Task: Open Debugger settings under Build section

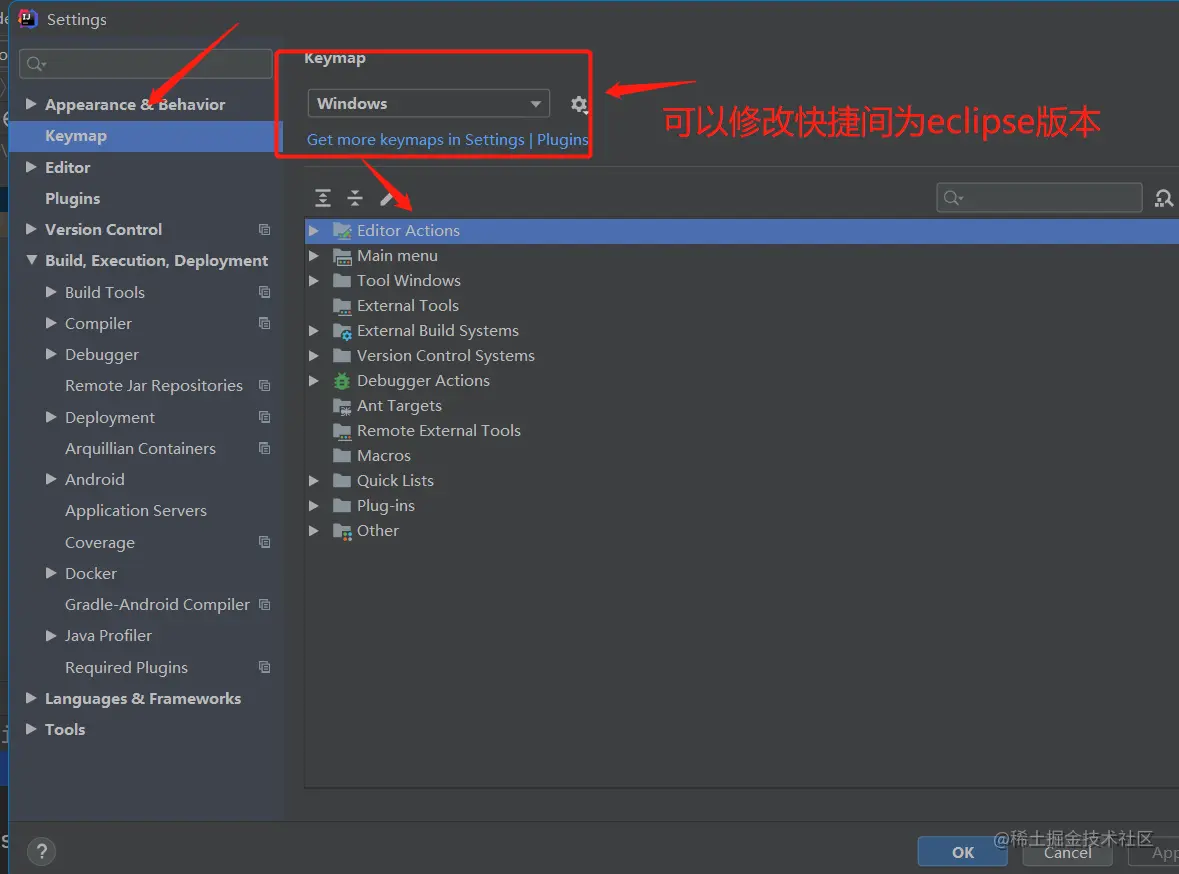Action: pyautogui.click(x=102, y=354)
